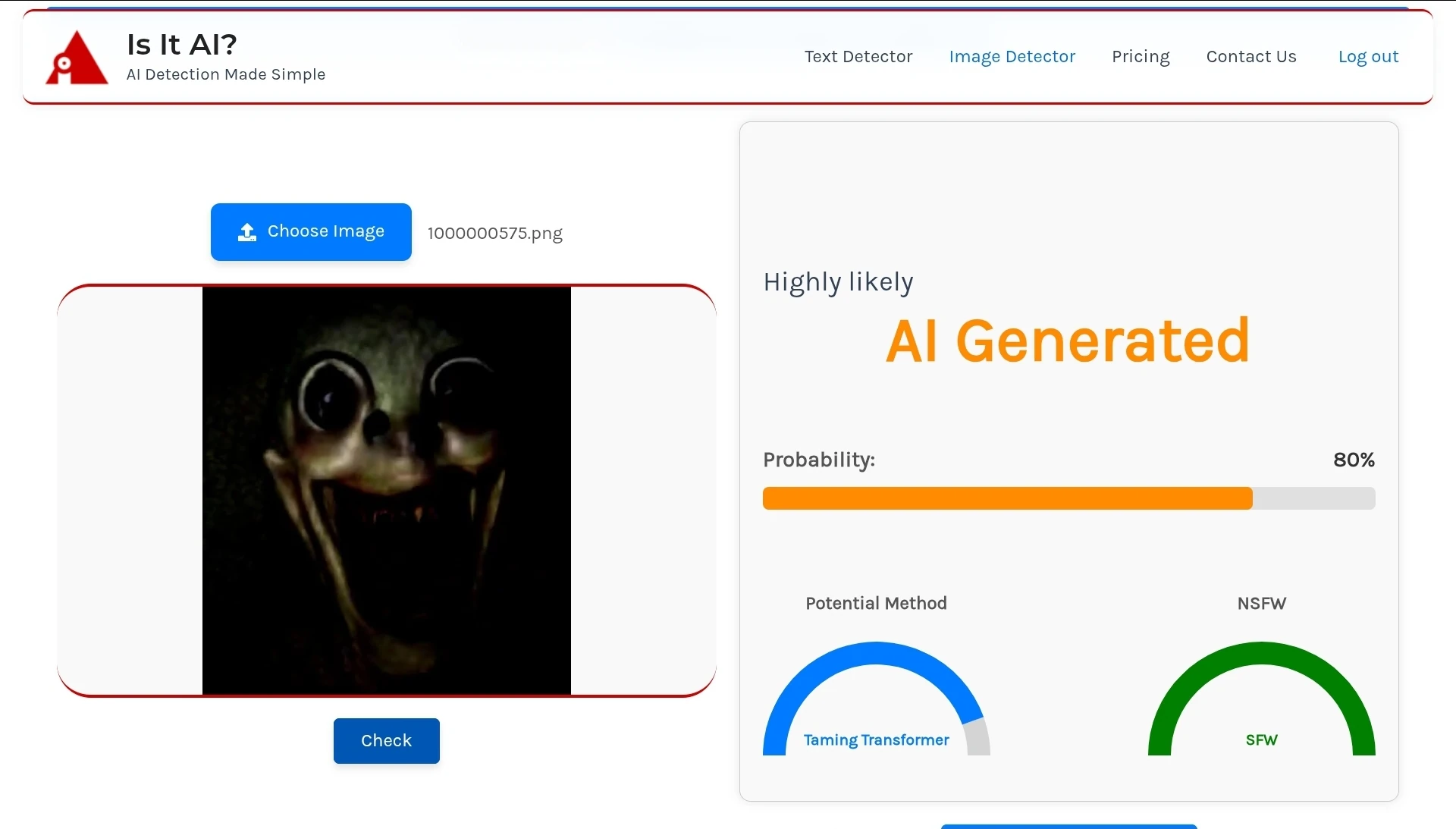Screen dimensions: 1456x829
Task: Click the uploaded scary face thumbnail
Action: (x=386, y=491)
